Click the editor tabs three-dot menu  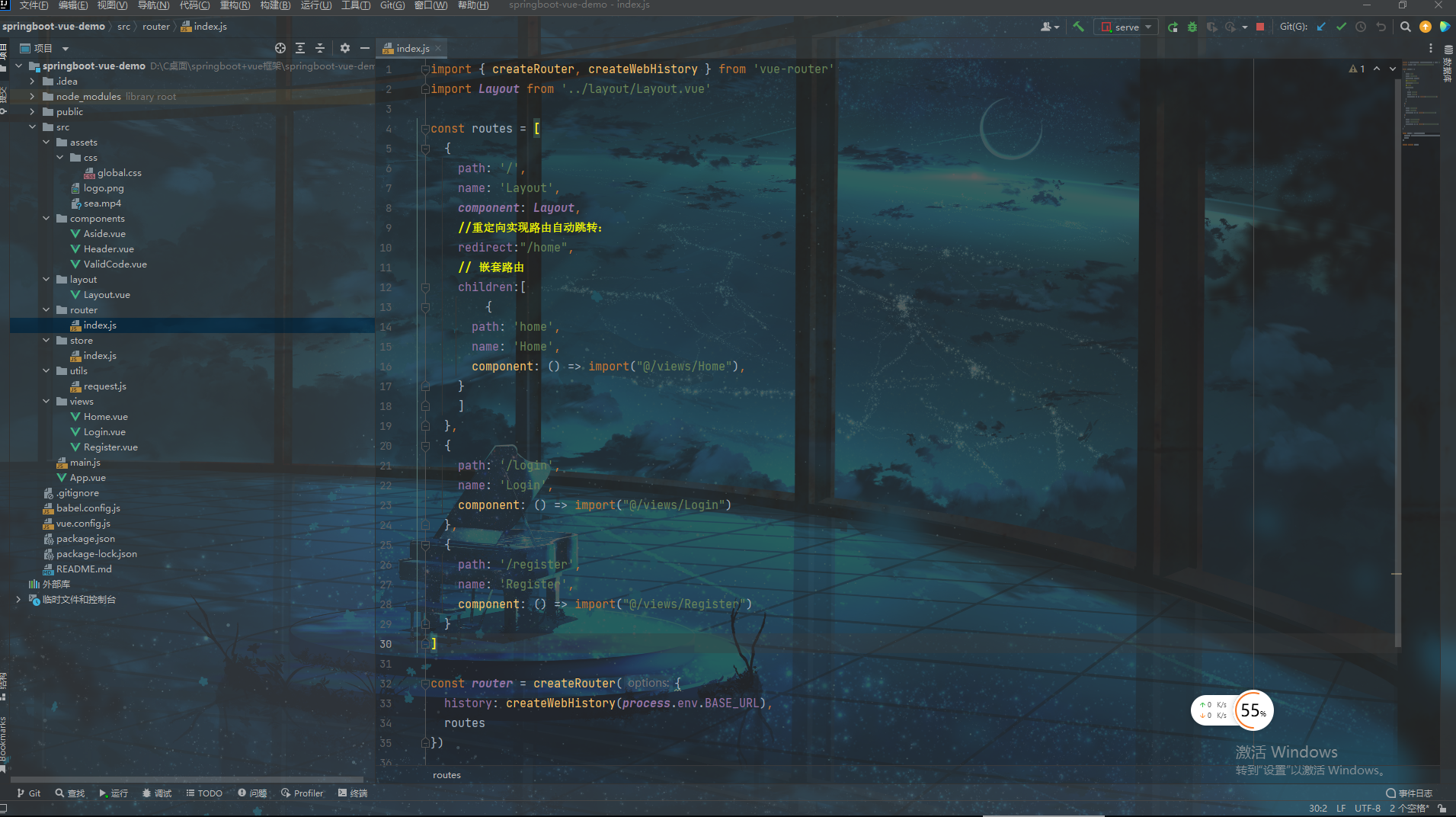(1431, 48)
